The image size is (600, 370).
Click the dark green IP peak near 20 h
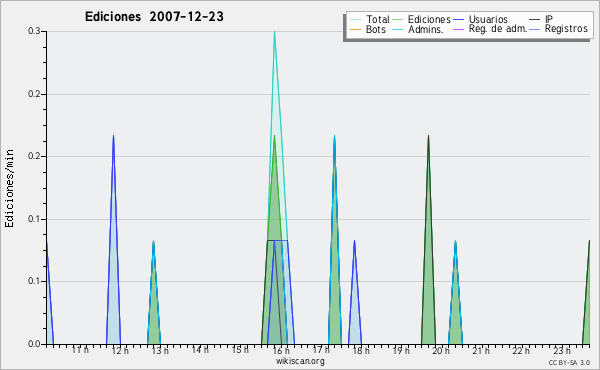coord(428,138)
